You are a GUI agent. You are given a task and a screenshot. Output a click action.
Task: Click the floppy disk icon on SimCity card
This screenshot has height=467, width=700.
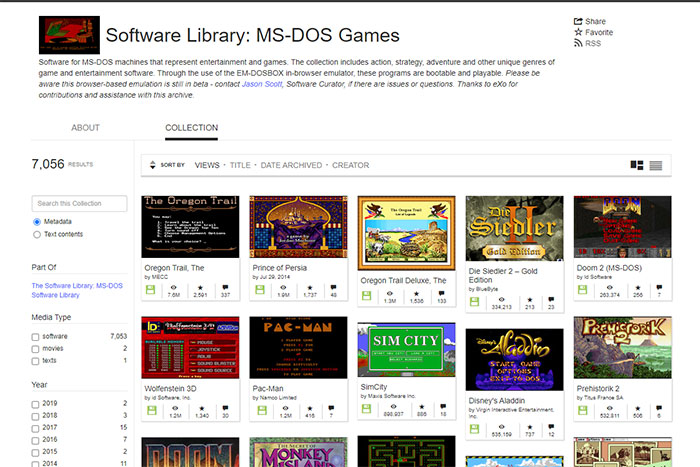pos(367,409)
